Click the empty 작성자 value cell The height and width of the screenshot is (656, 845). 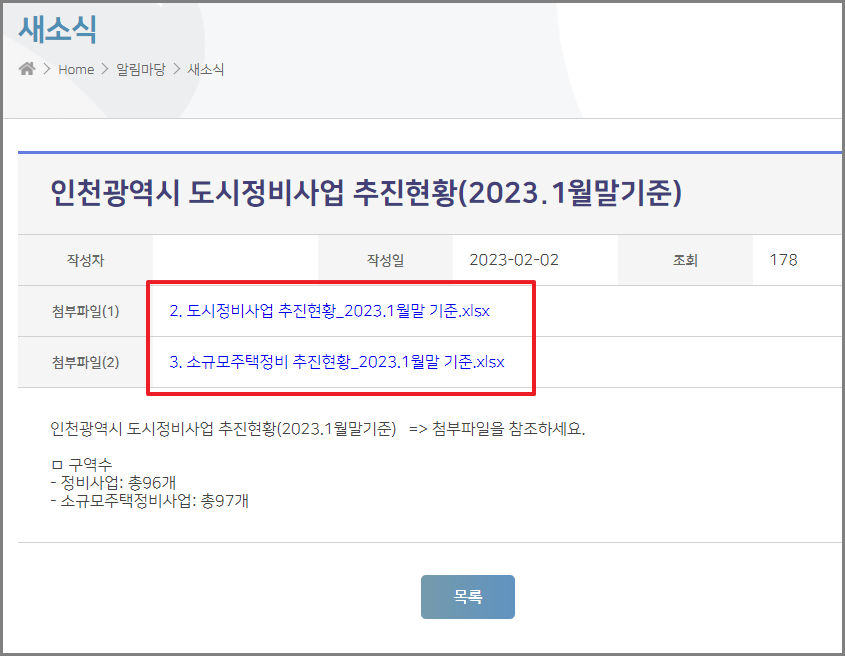click(235, 260)
